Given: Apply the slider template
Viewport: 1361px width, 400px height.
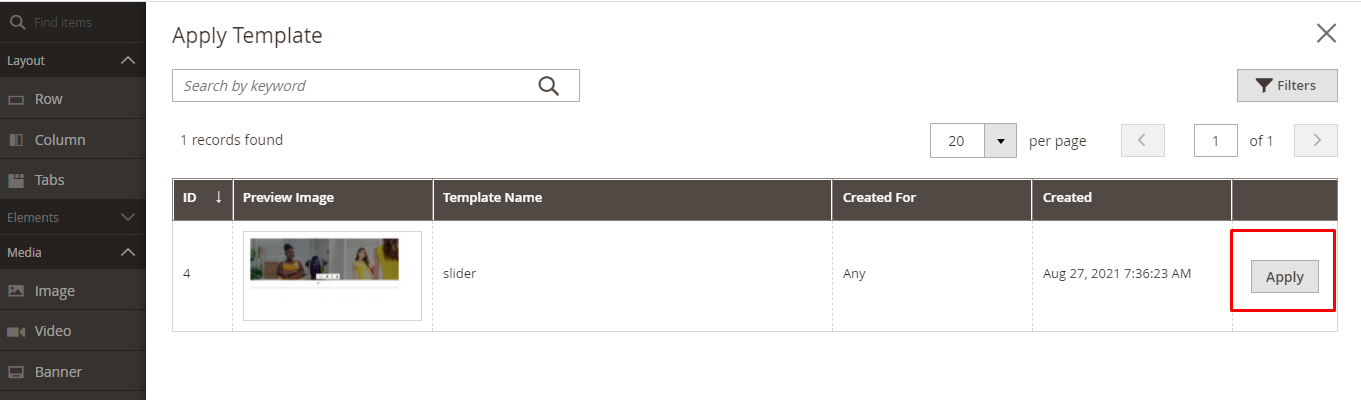Looking at the screenshot, I should tap(1284, 277).
